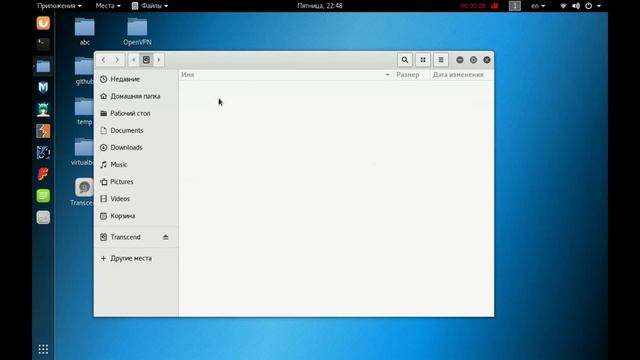Click the workspace indicator in top bar
Image resolution: width=640 pixels, height=360 pixels.
515,6
